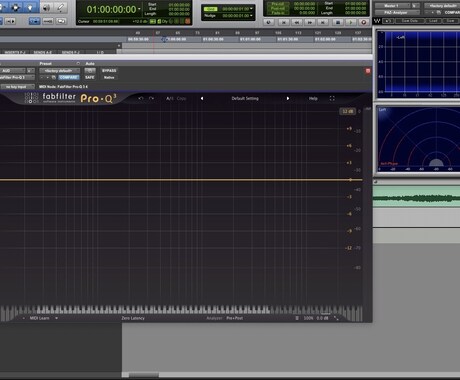Toggle Pro-Q full screen mode icon
Screen dimensions: 460x380
[x=332, y=99]
